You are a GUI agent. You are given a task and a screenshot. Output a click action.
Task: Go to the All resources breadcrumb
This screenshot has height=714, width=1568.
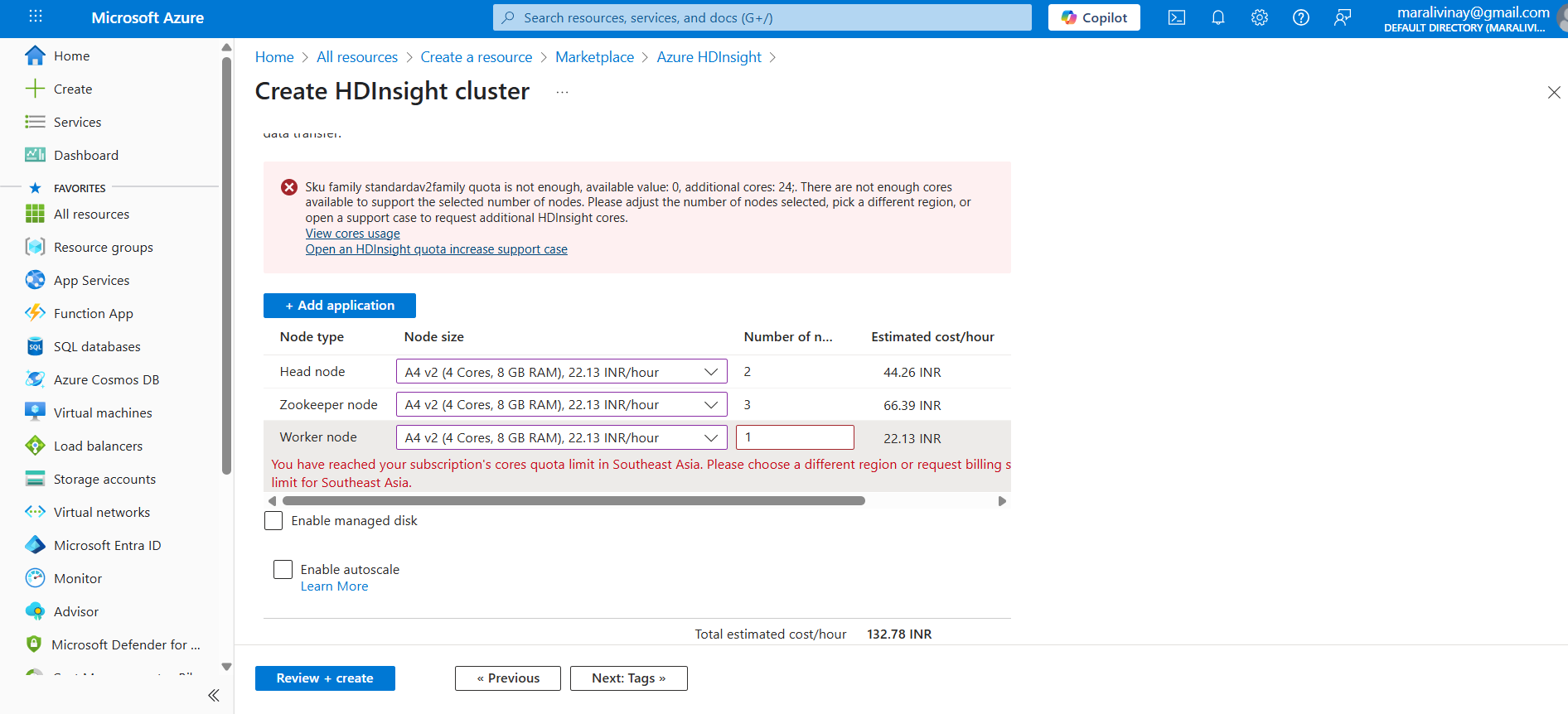(357, 57)
